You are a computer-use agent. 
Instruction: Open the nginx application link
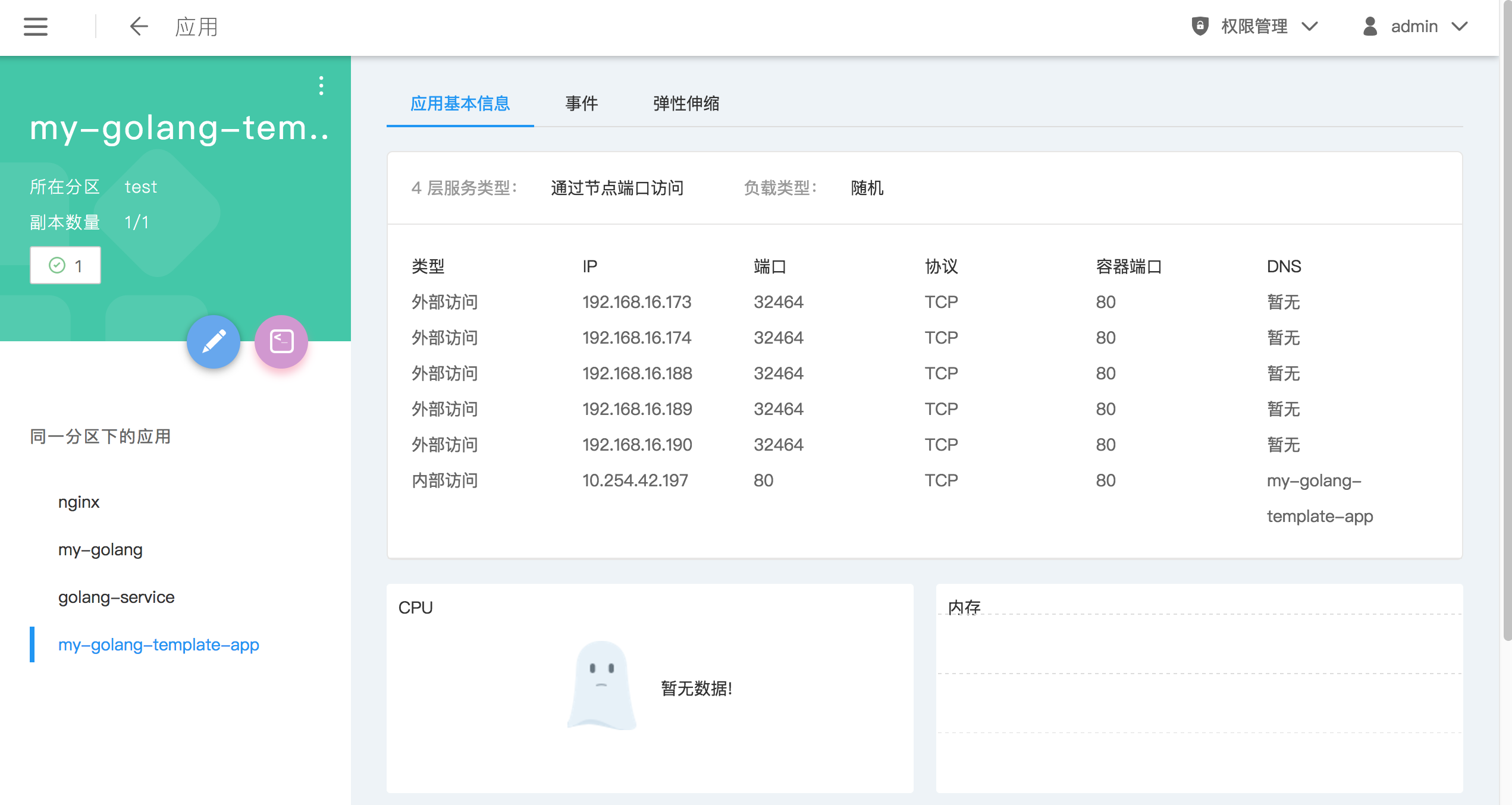pos(79,502)
